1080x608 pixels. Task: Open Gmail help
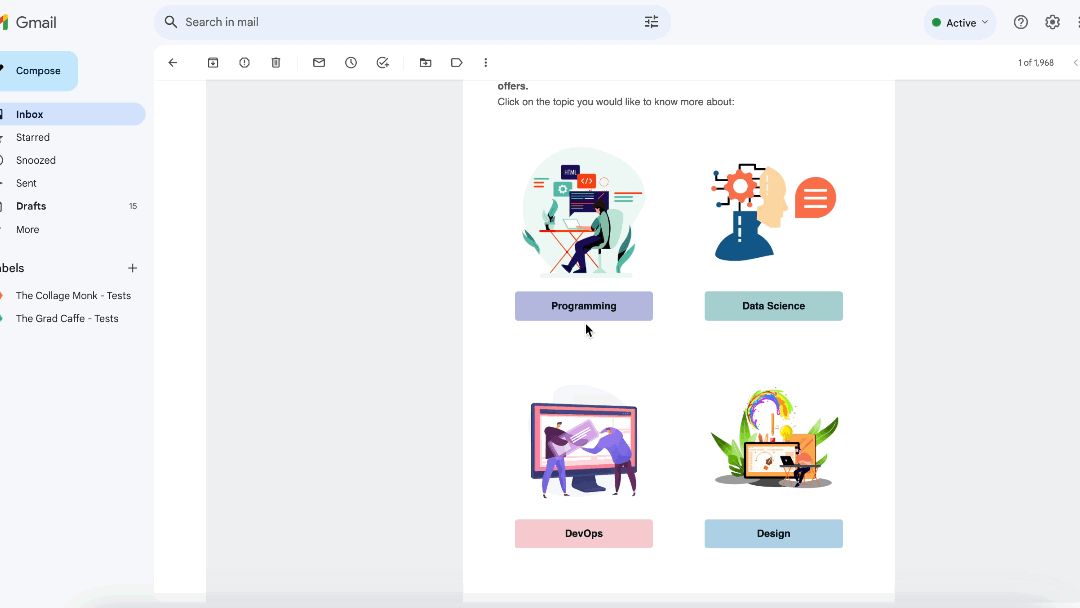(x=1020, y=21)
